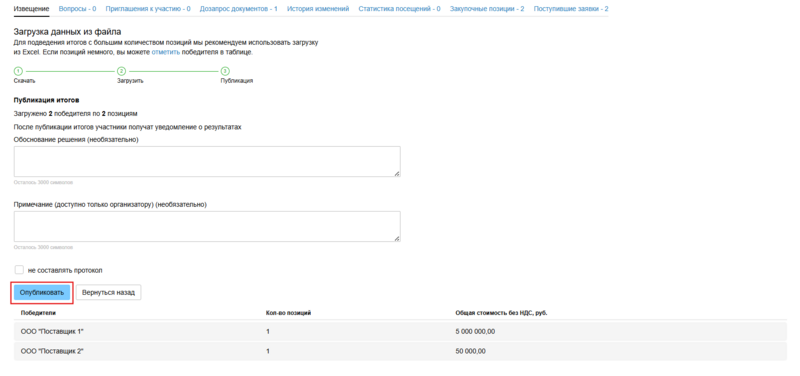Switch to Поступившие заявки - 2 tab
Screen dimensions: 800x376
571,9
